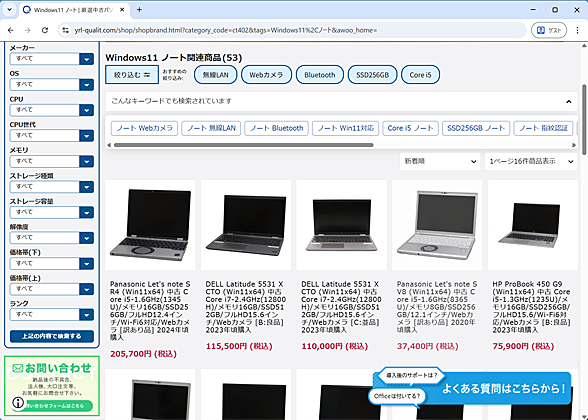Open Panasonic Let's note SV8 product image
The image size is (588, 420).
pyautogui.click(x=437, y=225)
